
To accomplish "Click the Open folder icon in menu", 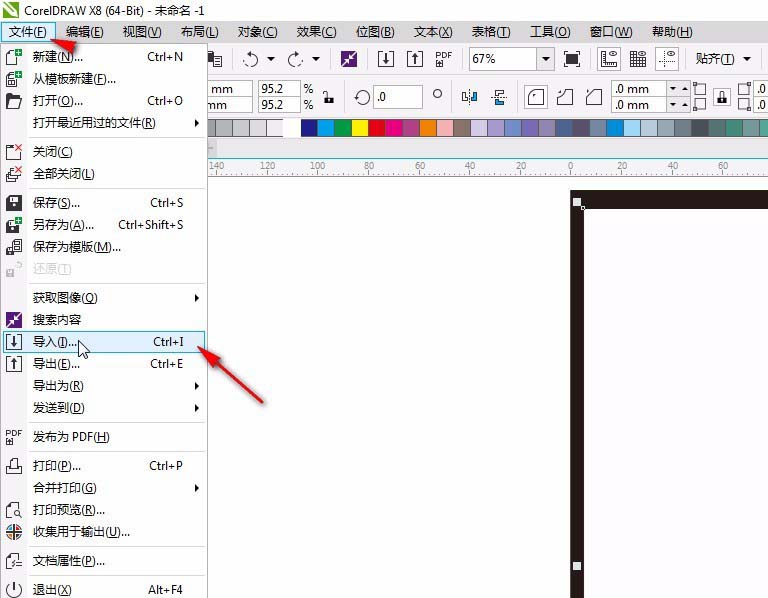I will point(14,101).
